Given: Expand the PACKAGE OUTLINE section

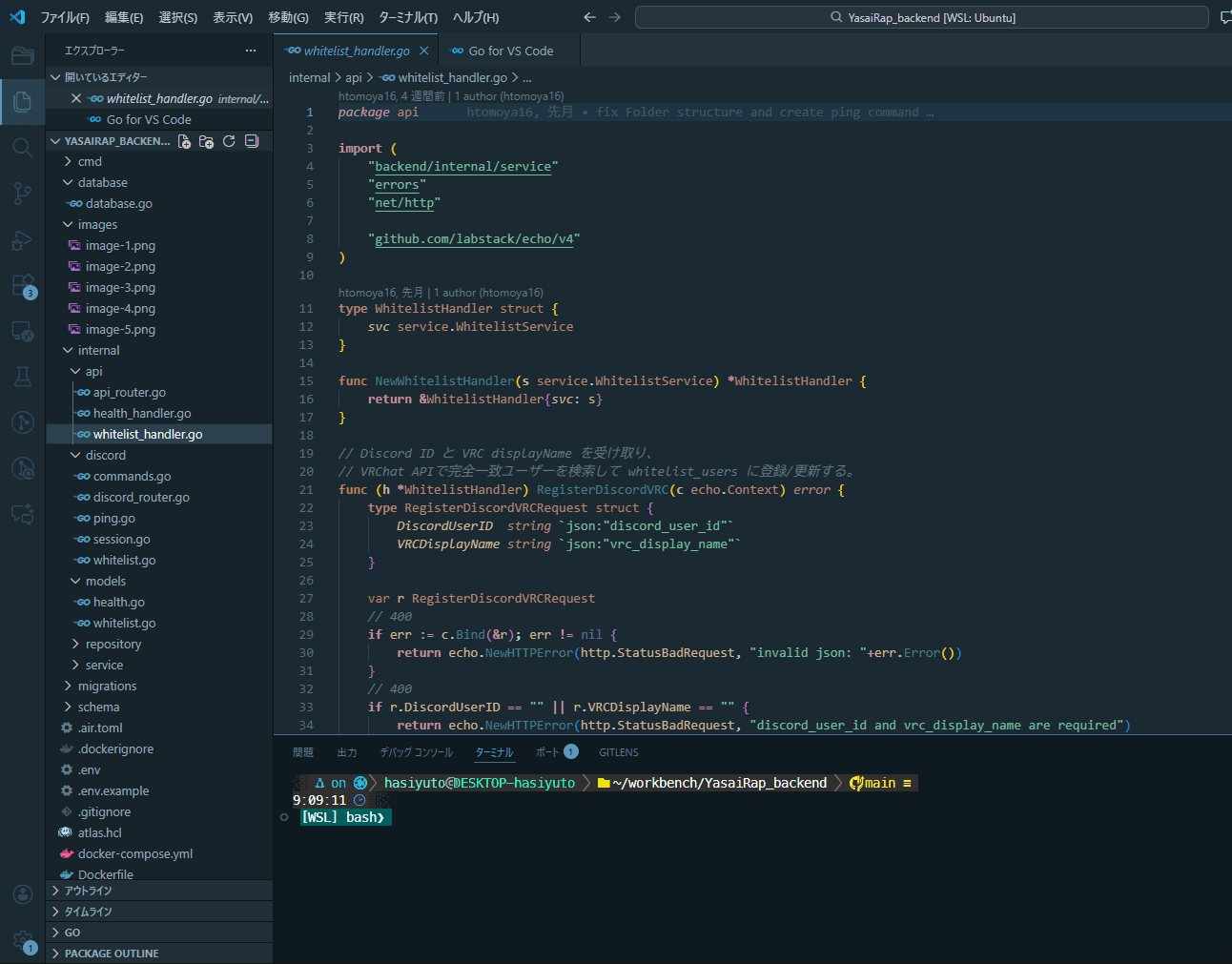Looking at the screenshot, I should click(x=110, y=953).
